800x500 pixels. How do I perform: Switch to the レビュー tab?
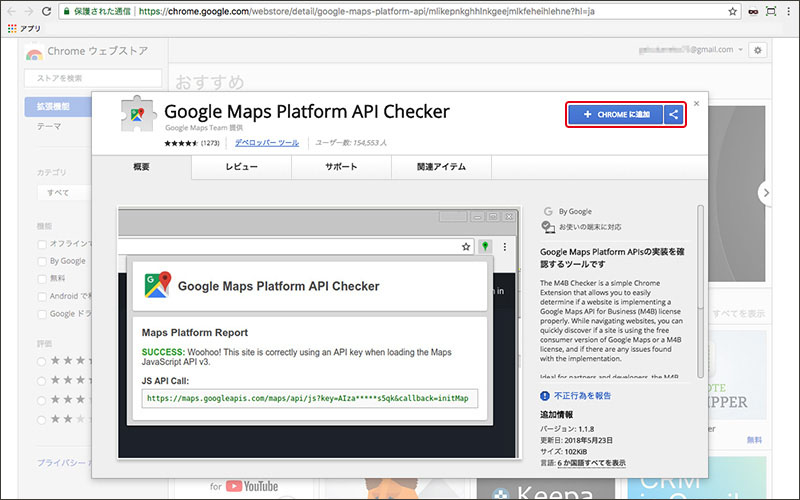click(x=241, y=167)
